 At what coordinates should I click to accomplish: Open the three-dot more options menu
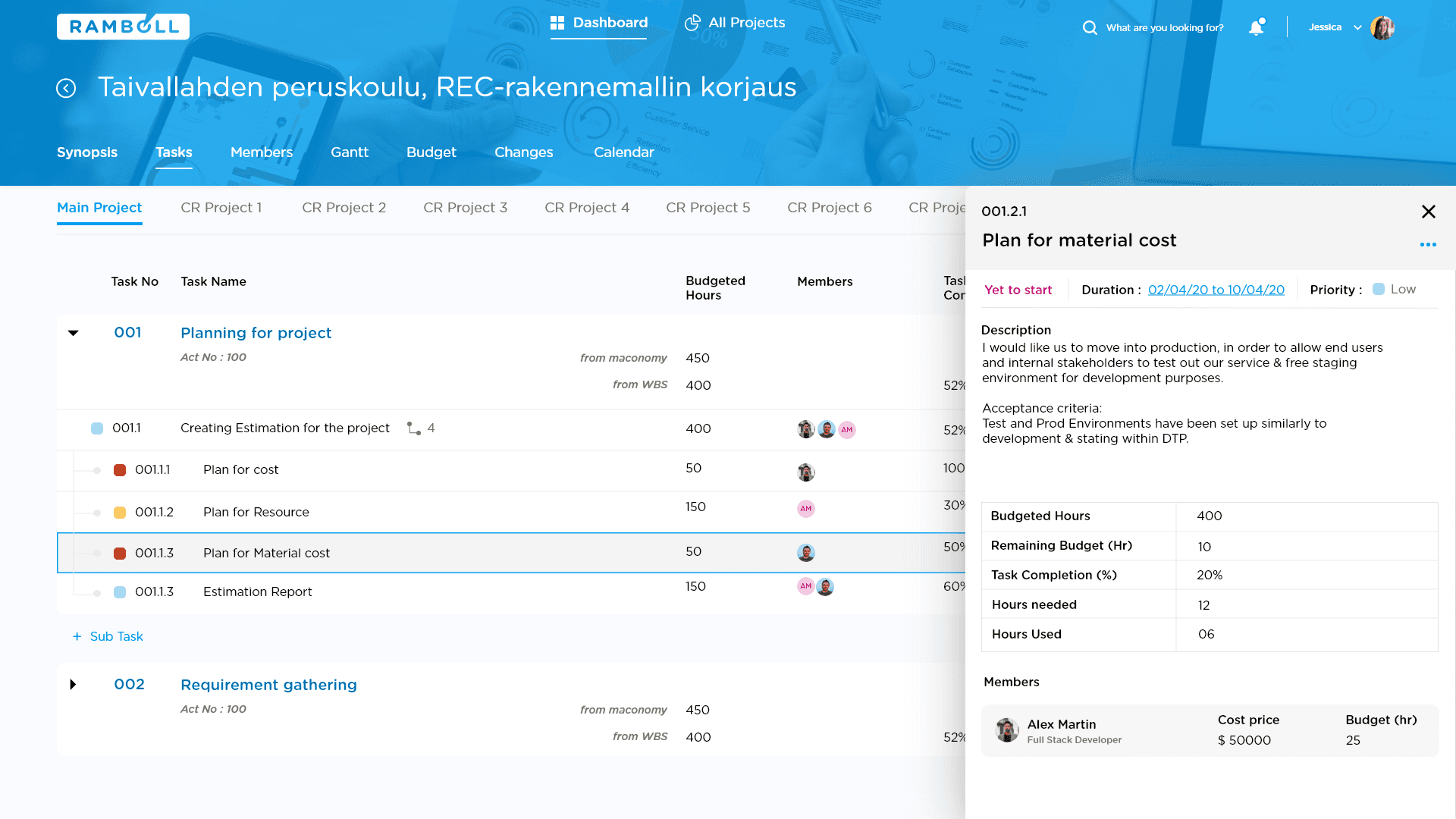click(1428, 244)
